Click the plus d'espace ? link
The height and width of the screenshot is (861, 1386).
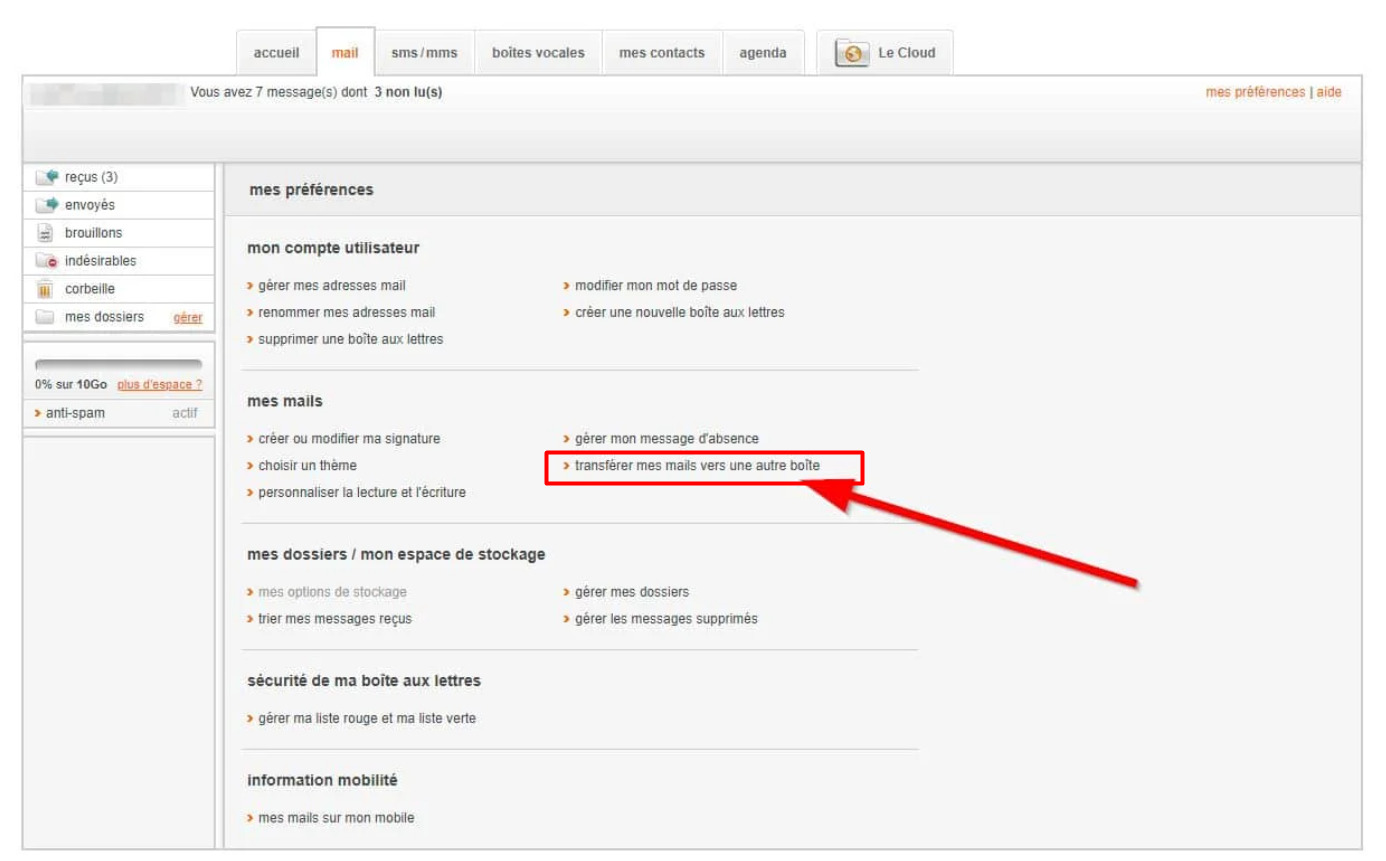160,385
